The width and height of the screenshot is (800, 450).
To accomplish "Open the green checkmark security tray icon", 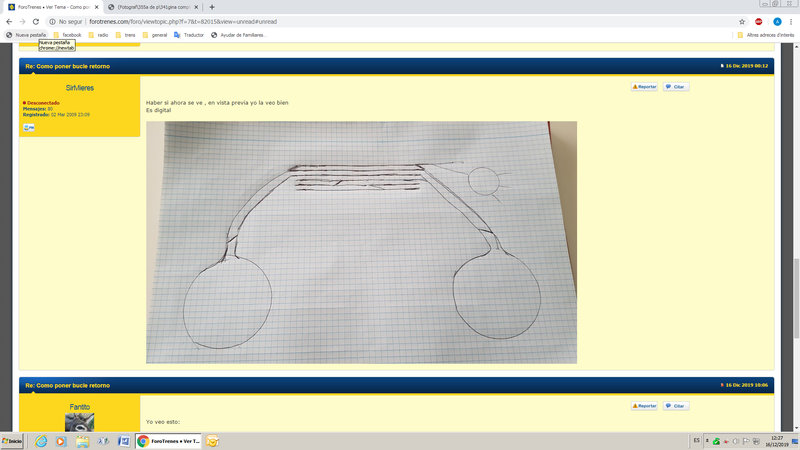I will [x=716, y=441].
